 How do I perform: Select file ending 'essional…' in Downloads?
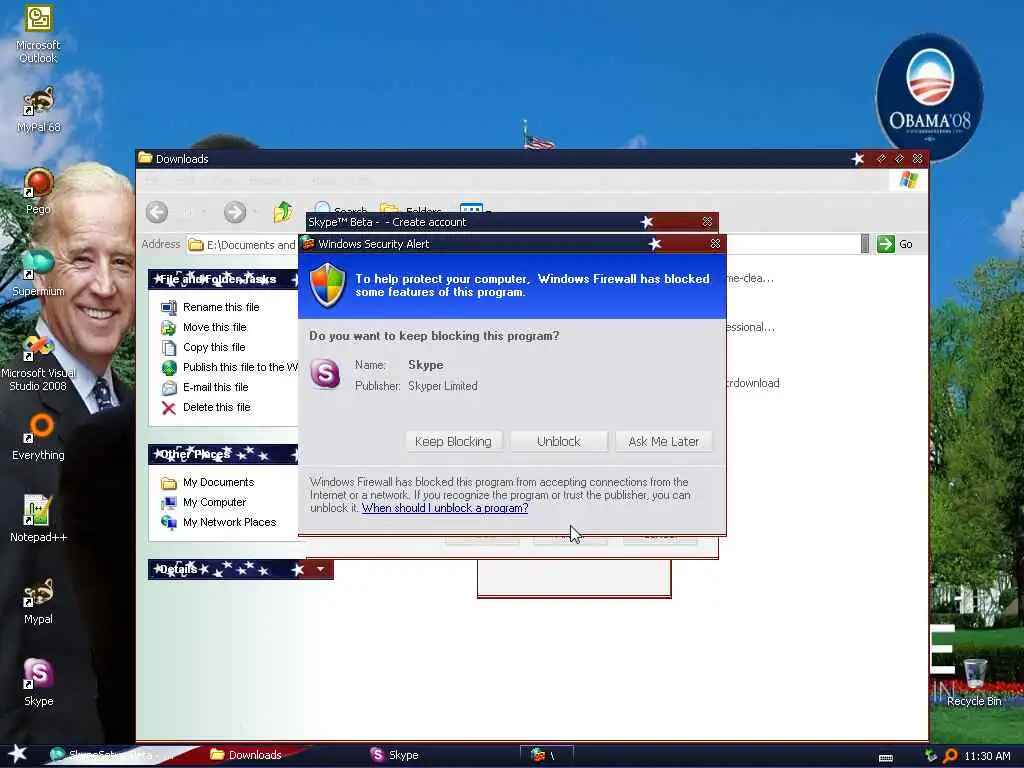coord(750,327)
